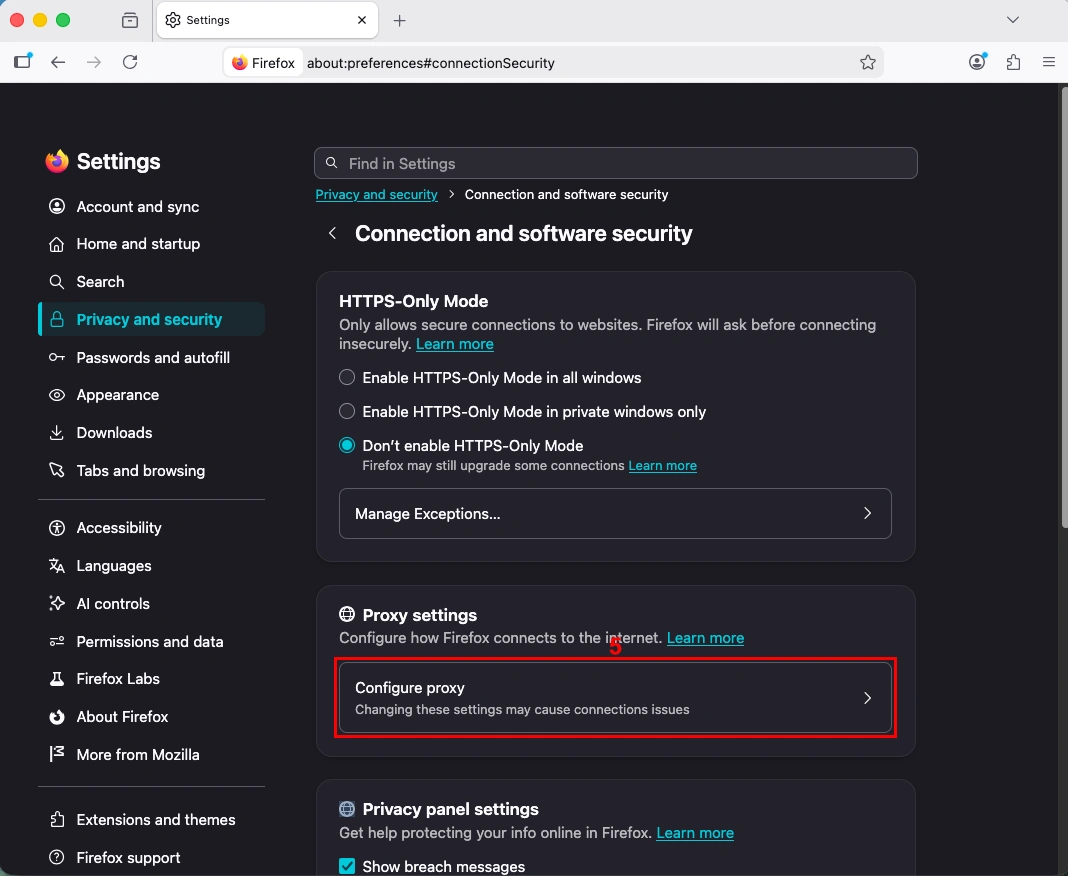The width and height of the screenshot is (1068, 876).
Task: Open the Extensions puzzle-piece icon
Action: [x=1013, y=62]
